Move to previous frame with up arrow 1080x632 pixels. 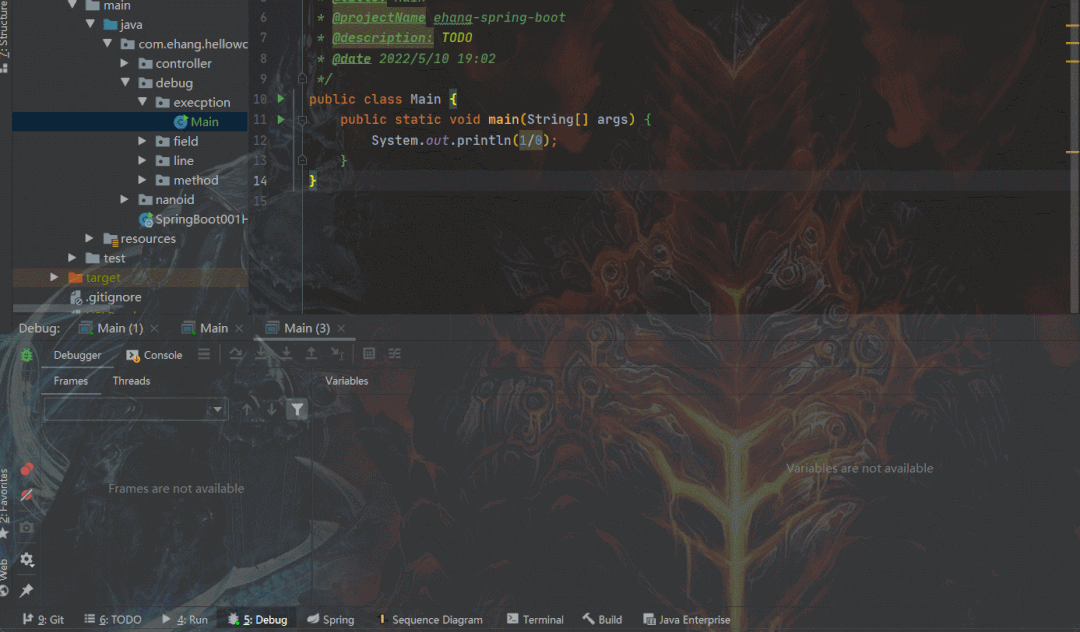(247, 410)
